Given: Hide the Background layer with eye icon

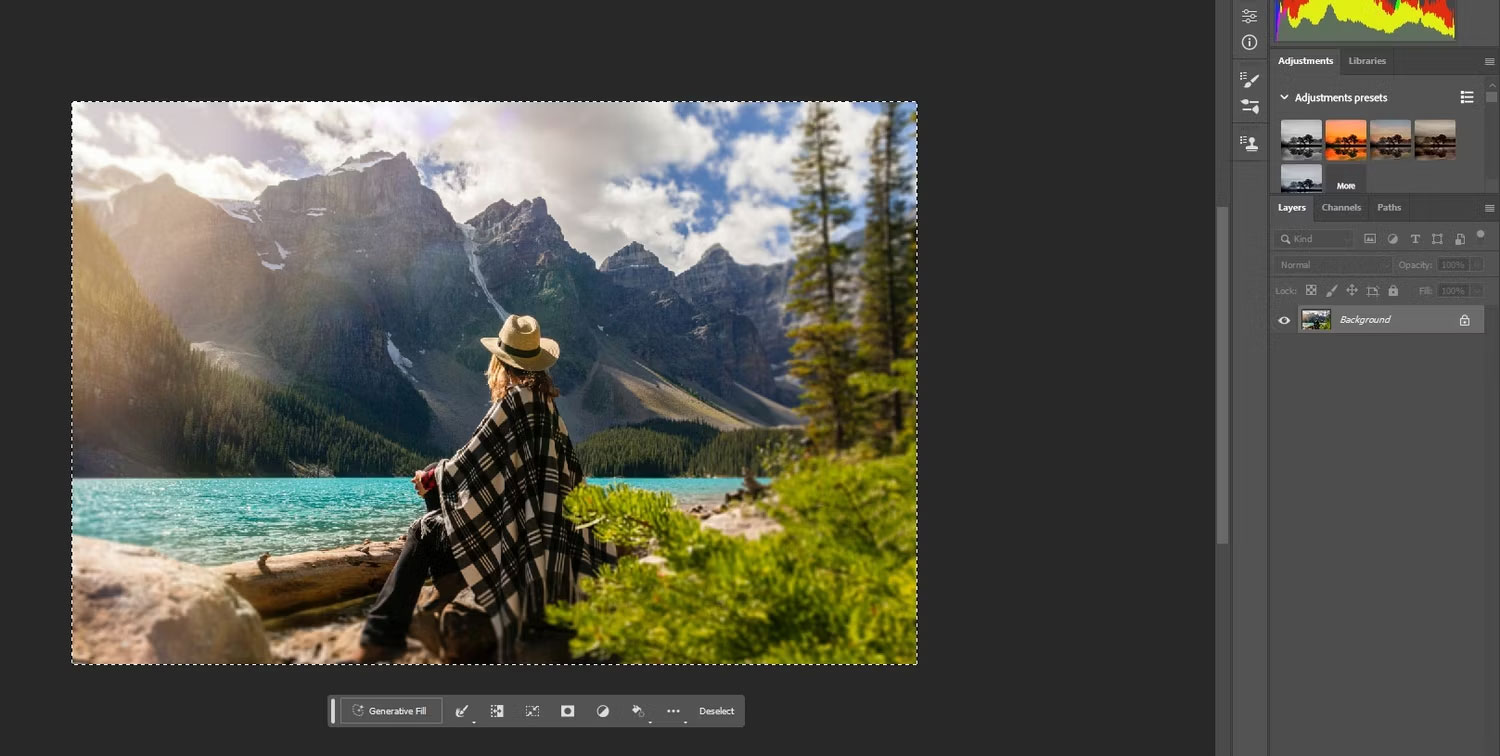Looking at the screenshot, I should pyautogui.click(x=1284, y=320).
